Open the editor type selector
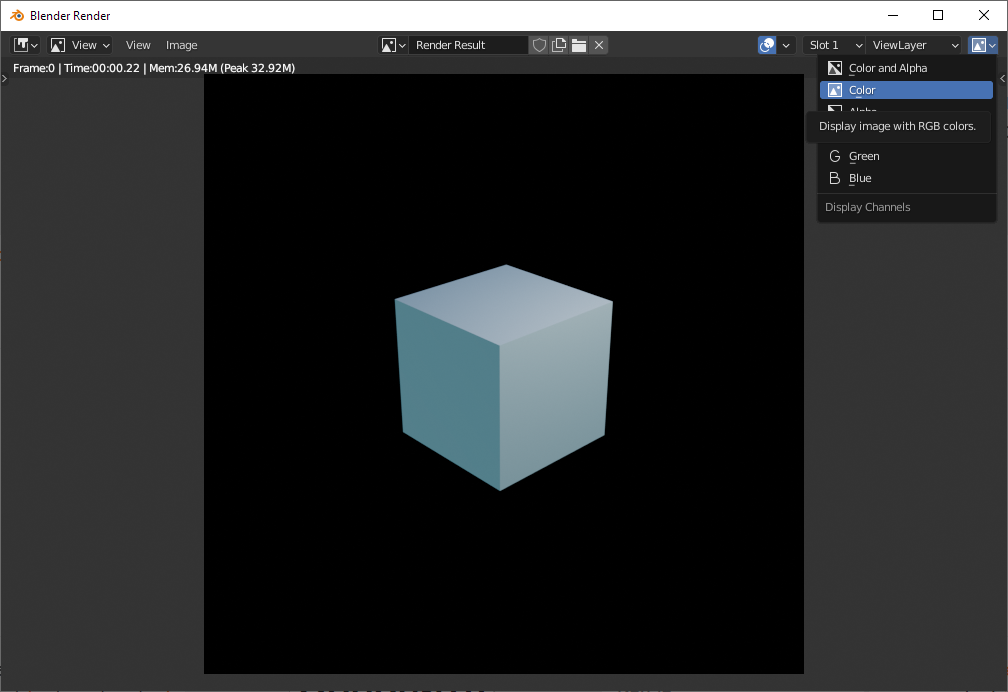Image resolution: width=1008 pixels, height=692 pixels. point(26,45)
